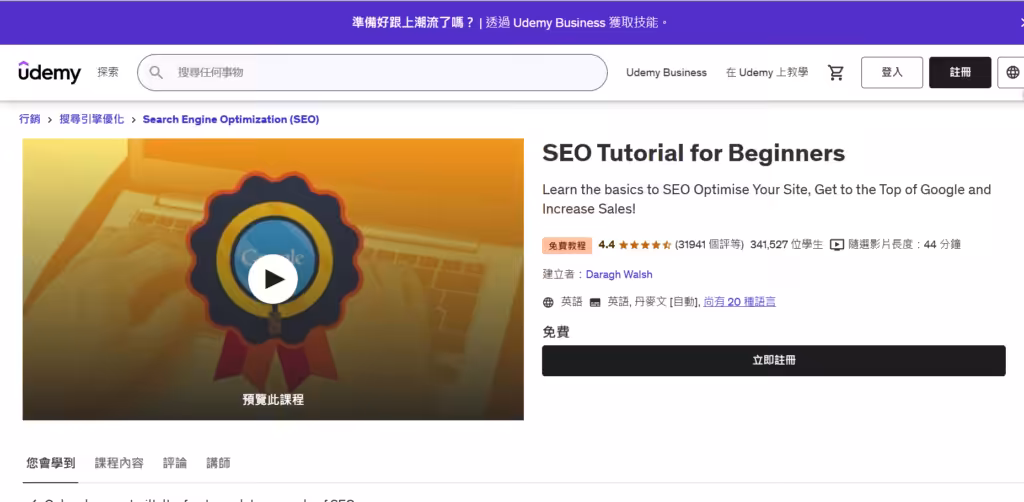Select the 您會學到 tab
This screenshot has width=1024, height=502.
pyautogui.click(x=50, y=463)
